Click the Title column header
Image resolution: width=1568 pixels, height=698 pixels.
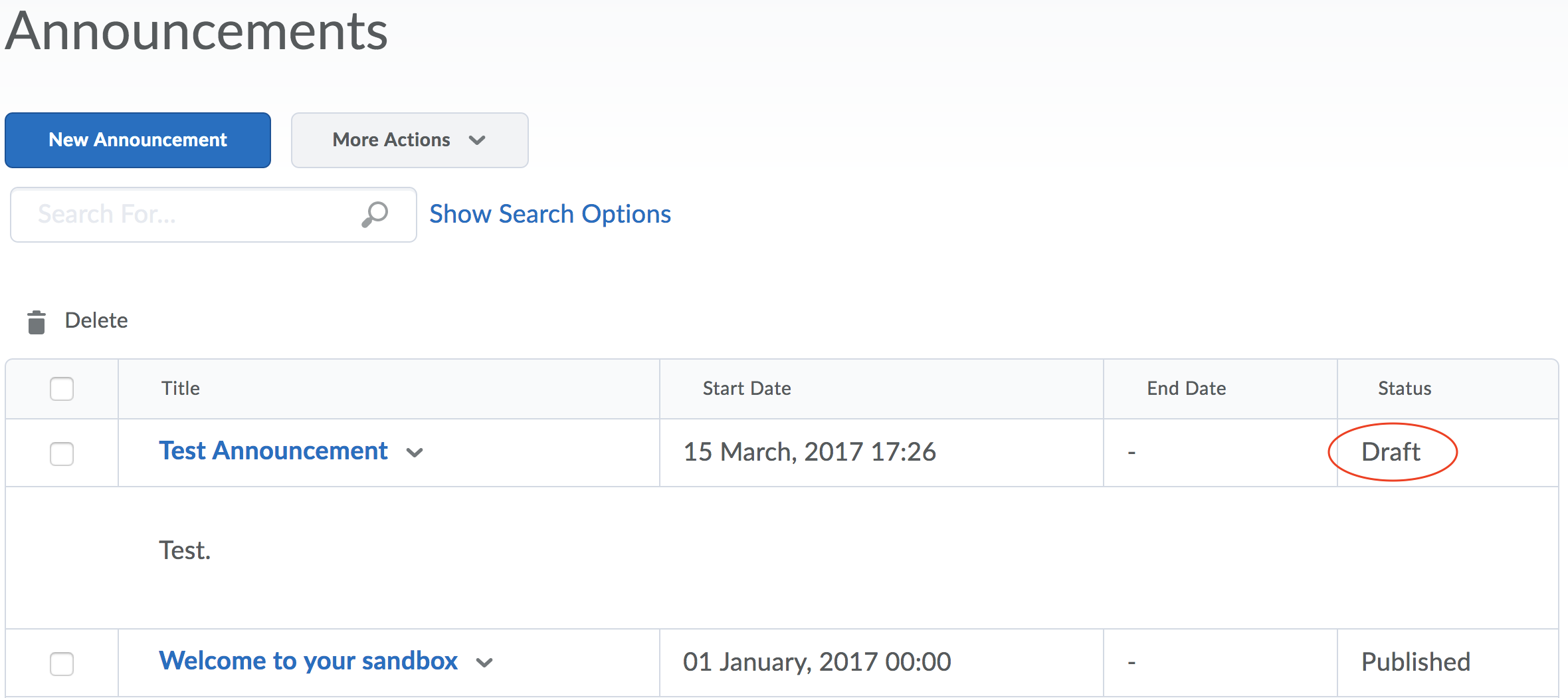[x=180, y=389]
